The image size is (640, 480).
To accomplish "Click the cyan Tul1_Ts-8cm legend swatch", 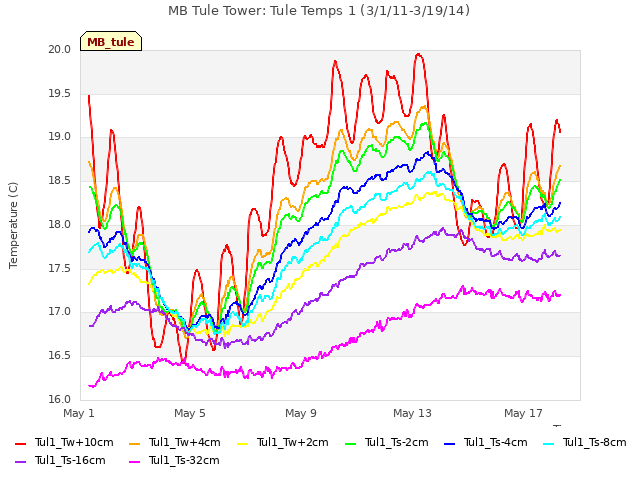I will [x=549, y=444].
